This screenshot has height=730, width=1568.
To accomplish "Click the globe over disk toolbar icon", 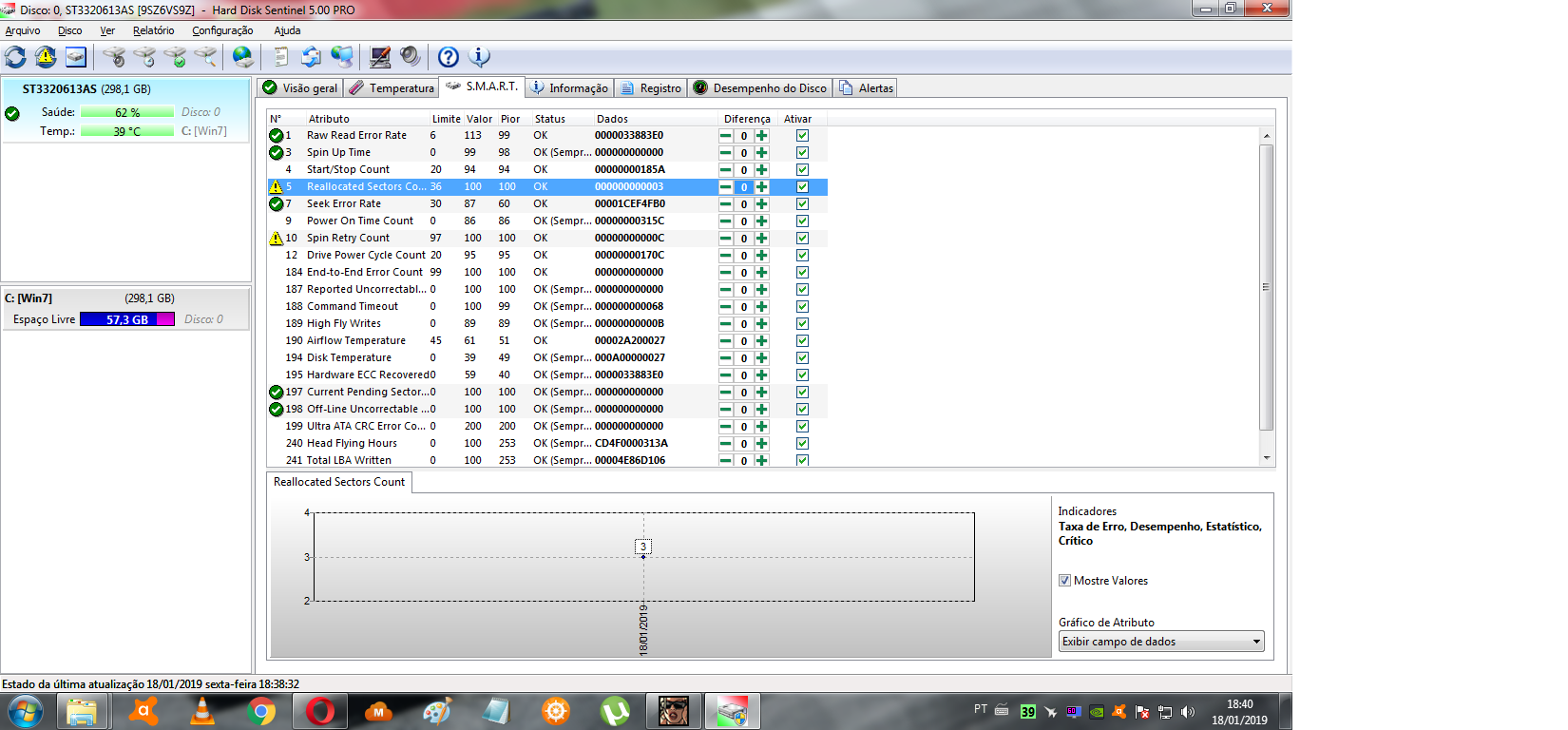I will point(243,57).
